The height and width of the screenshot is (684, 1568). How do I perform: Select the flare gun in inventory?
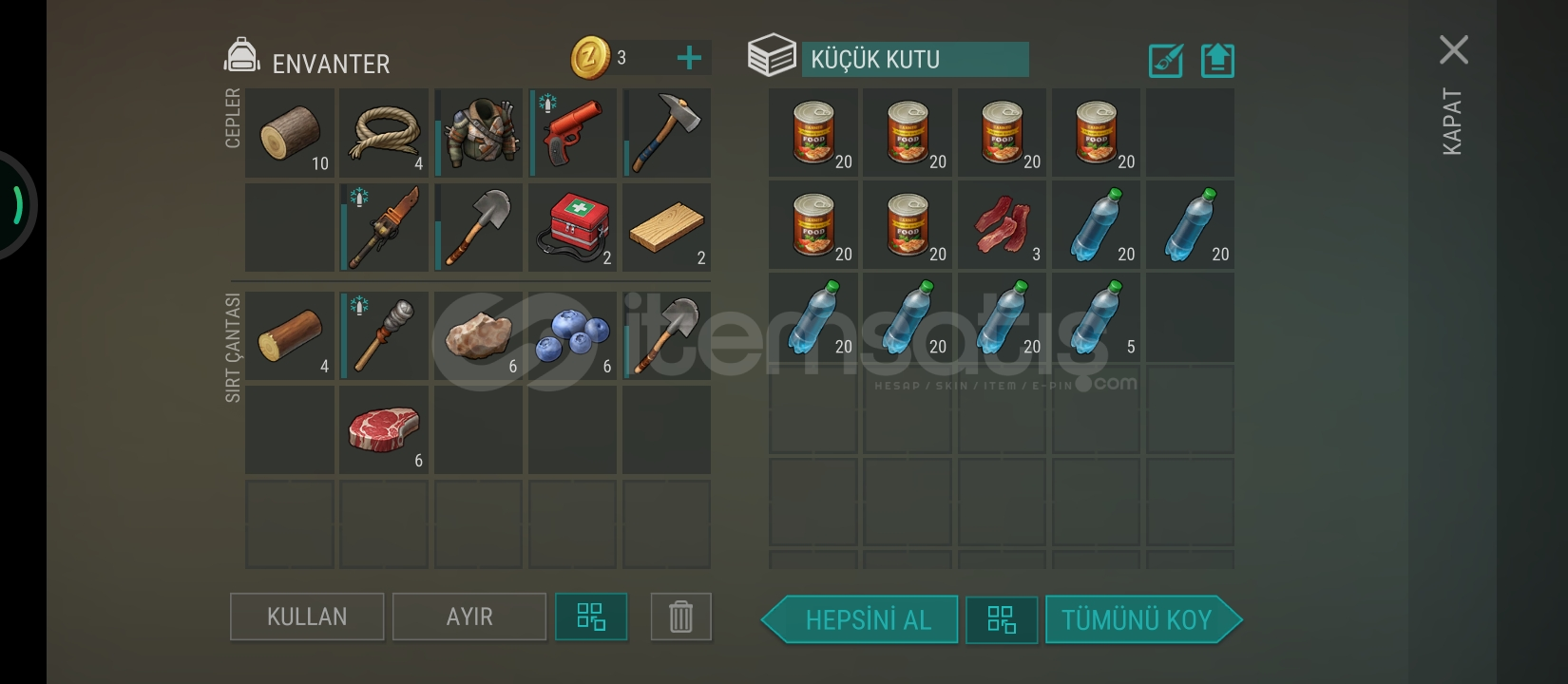pos(572,133)
